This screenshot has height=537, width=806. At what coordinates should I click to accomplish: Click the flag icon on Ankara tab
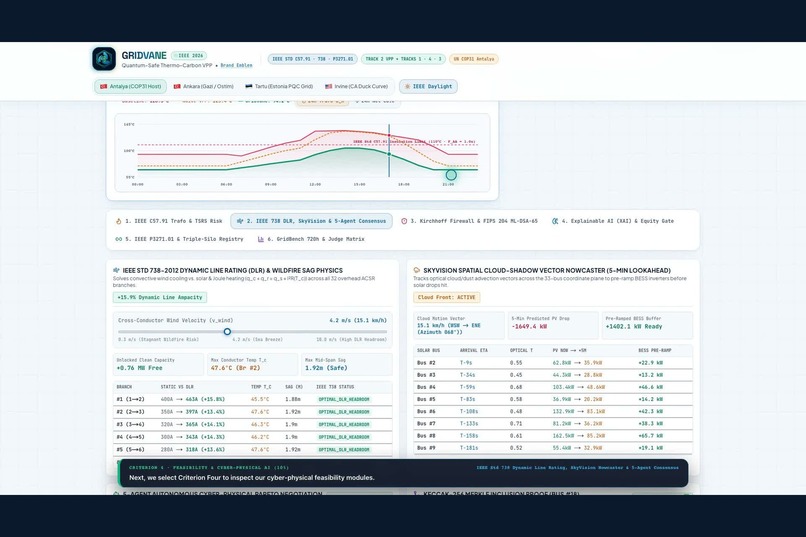[x=177, y=86]
